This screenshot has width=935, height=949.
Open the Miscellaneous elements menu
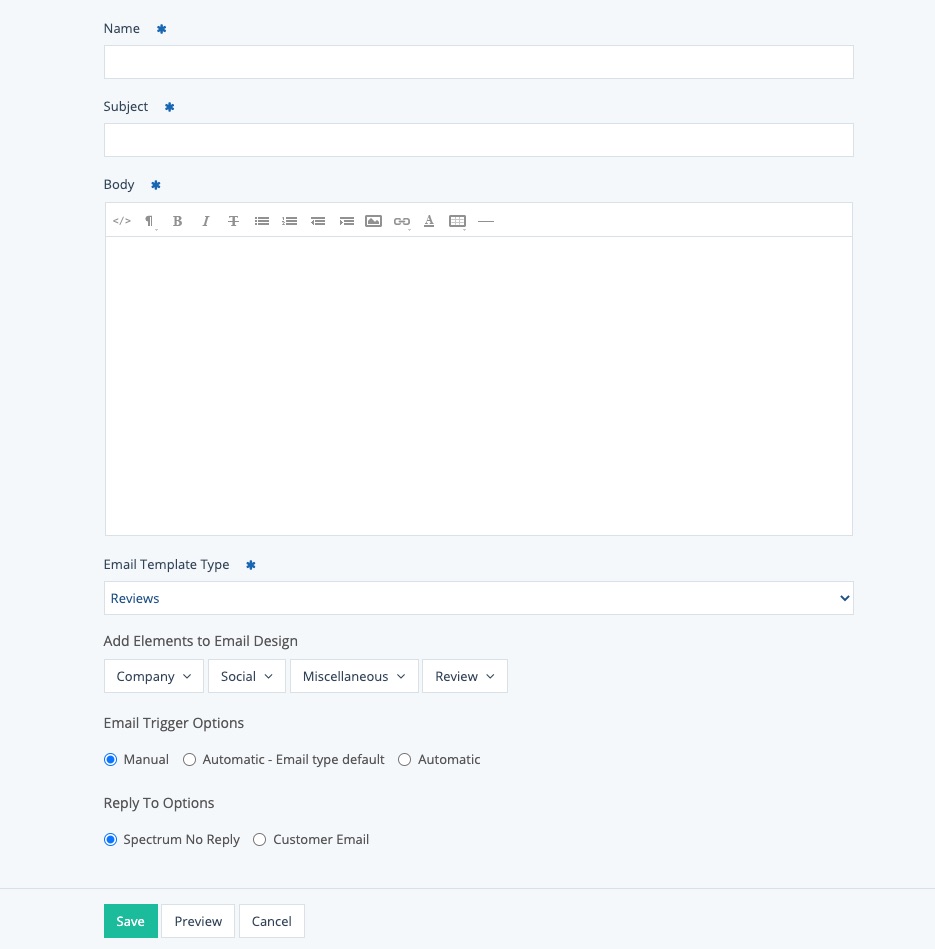coord(354,676)
